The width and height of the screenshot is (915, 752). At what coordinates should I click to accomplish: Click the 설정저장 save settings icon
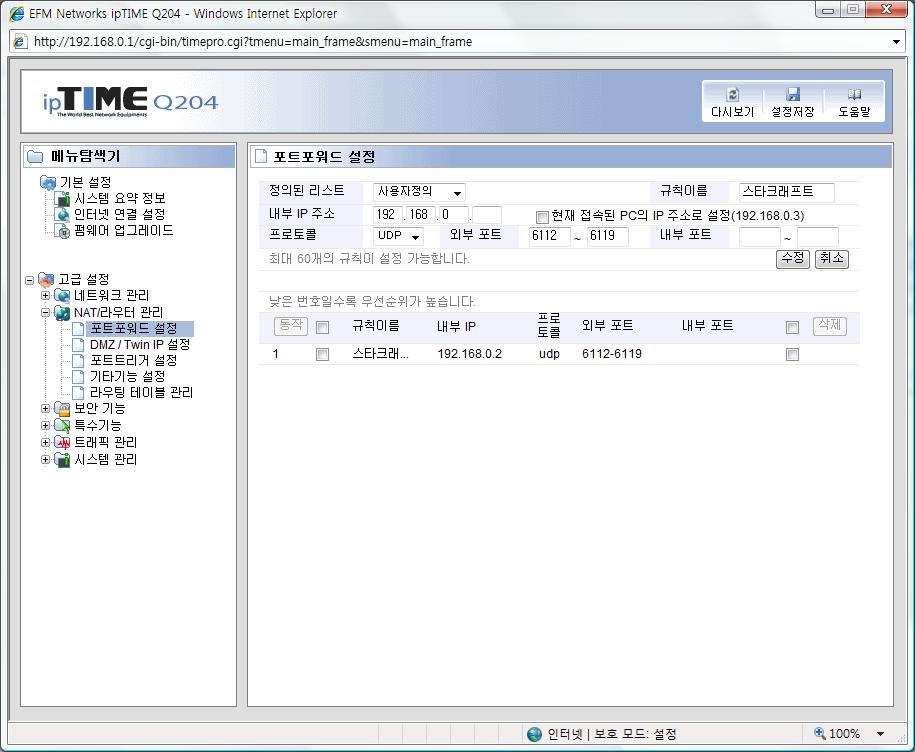[792, 95]
